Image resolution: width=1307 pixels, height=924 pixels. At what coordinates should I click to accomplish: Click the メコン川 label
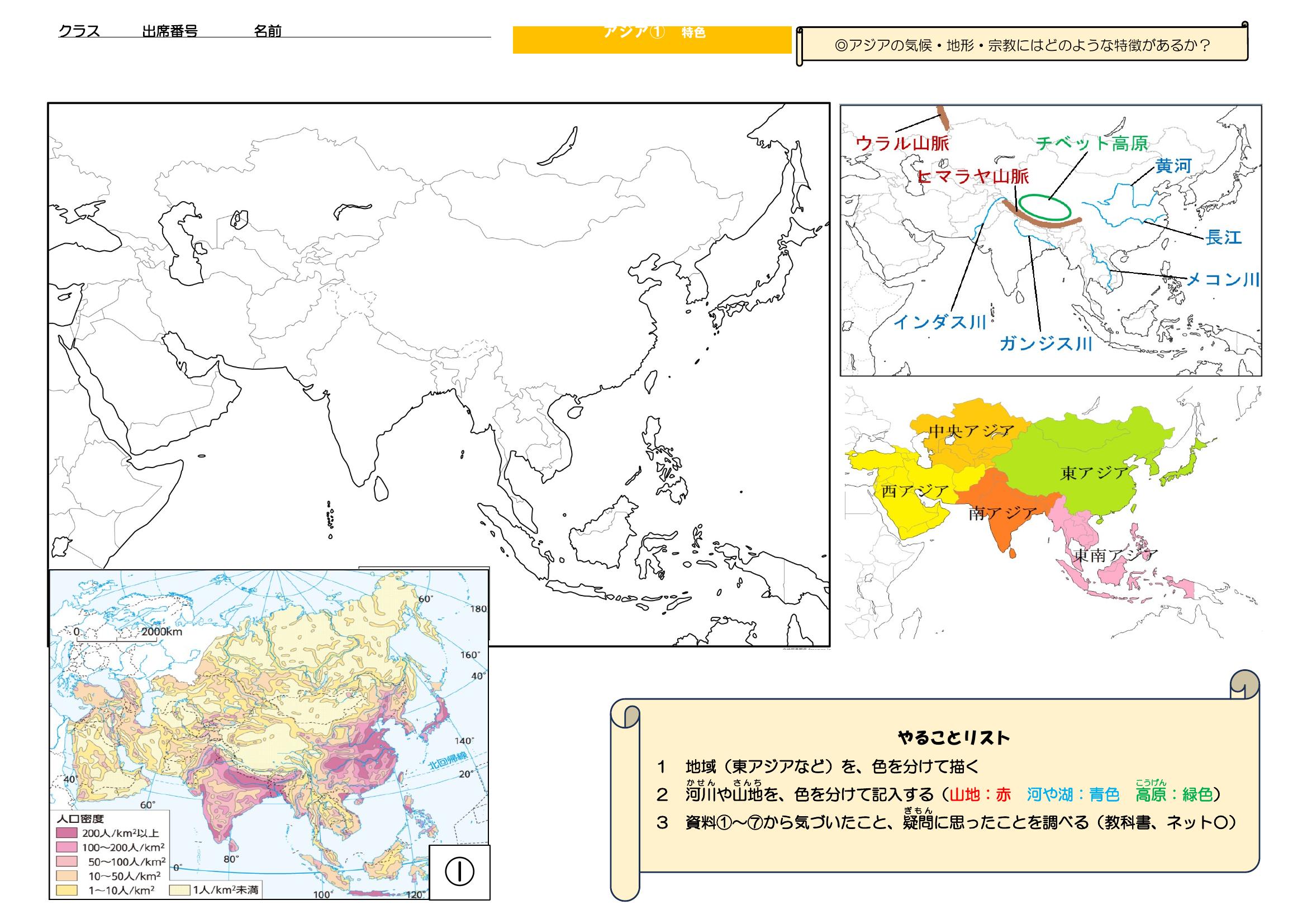(1223, 279)
